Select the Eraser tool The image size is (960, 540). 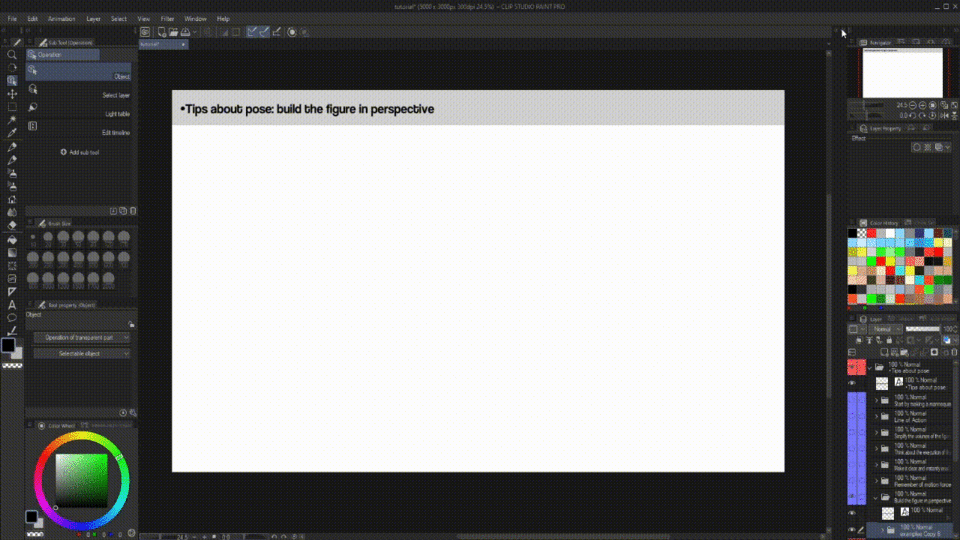click(12, 225)
